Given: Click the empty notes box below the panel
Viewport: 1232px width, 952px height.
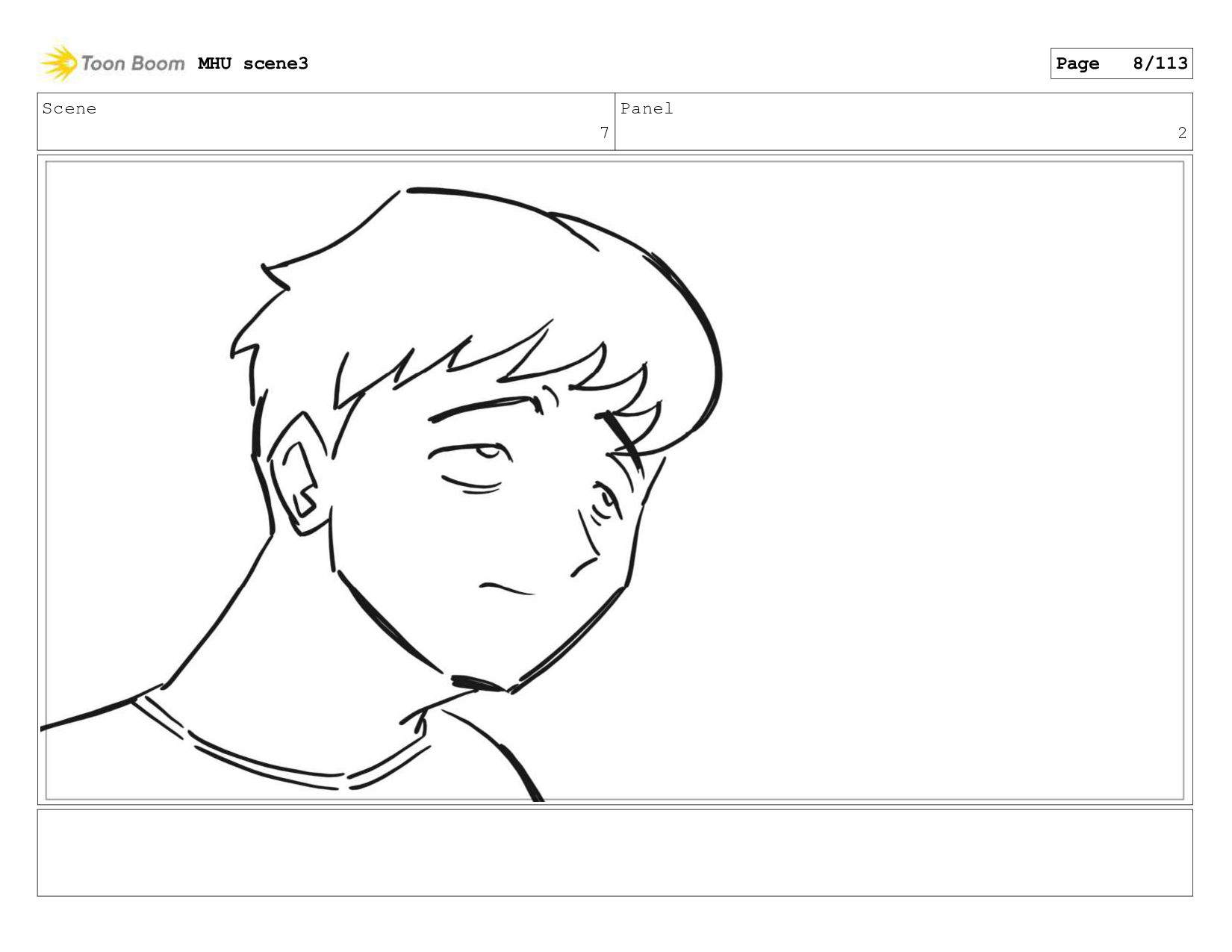Looking at the screenshot, I should 615,853.
